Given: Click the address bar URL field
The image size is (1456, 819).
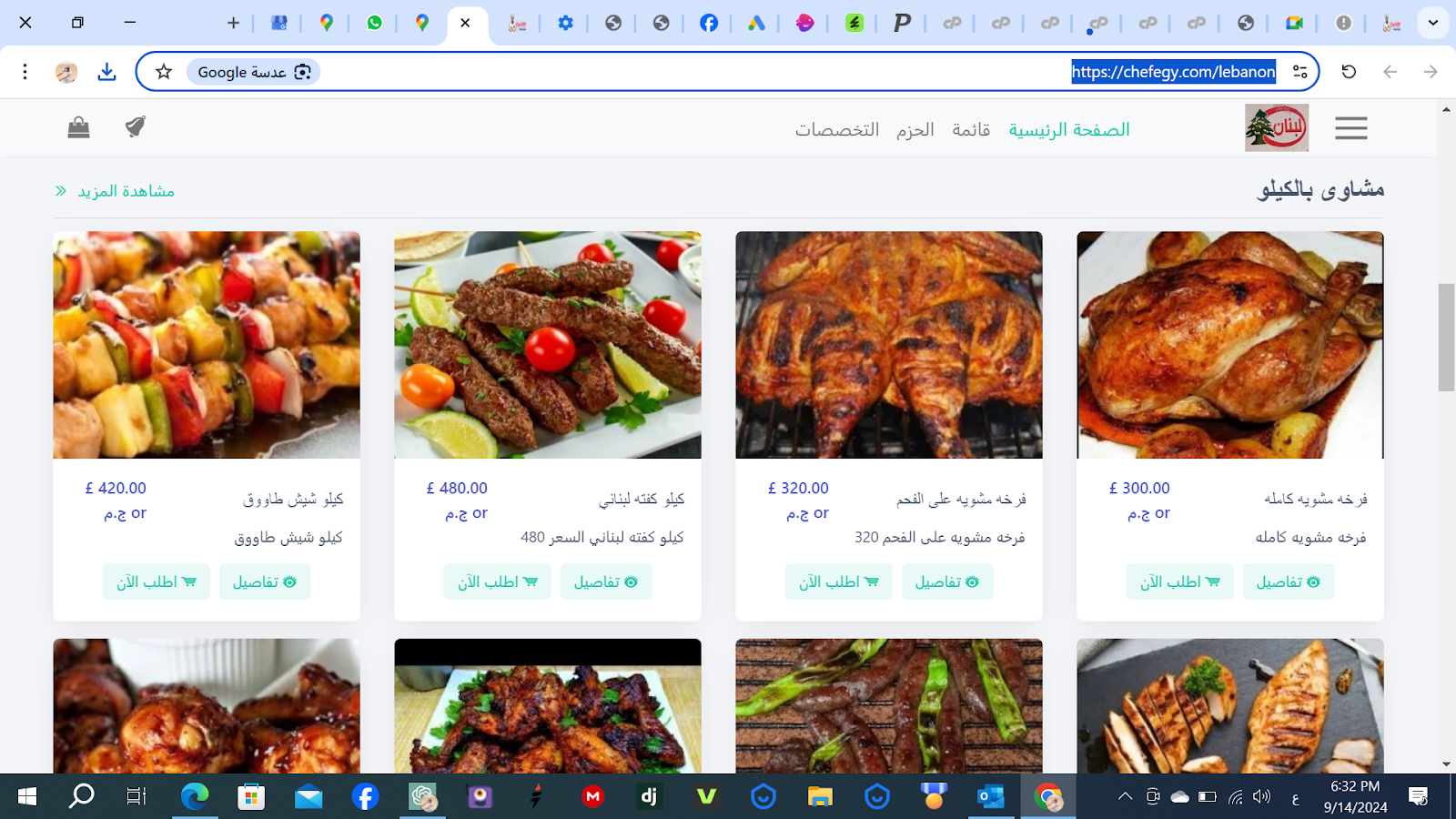Looking at the screenshot, I should coord(1172,71).
